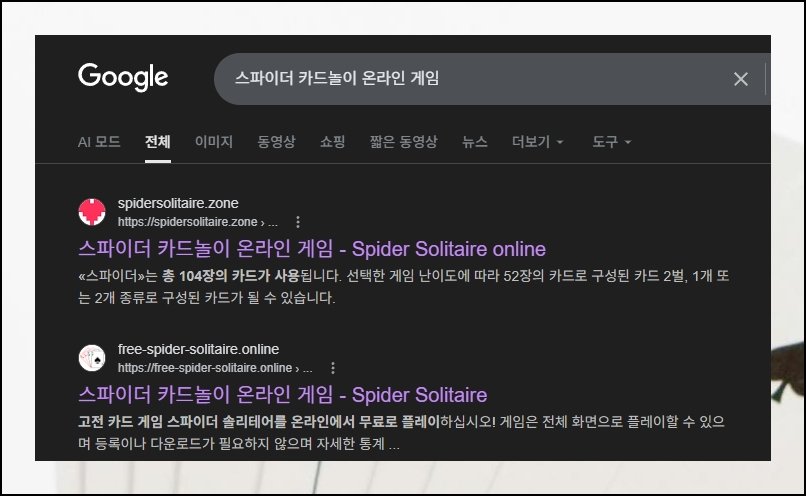This screenshot has width=806, height=496.
Task: Switch to the AI 모드 tab
Action: pos(99,141)
